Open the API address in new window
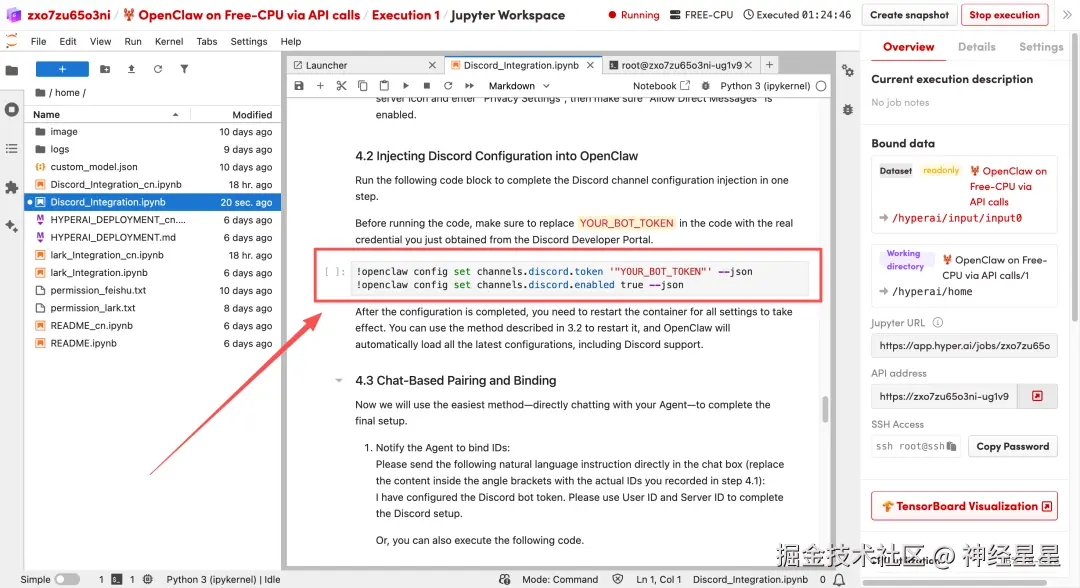1080x588 pixels. click(x=1037, y=396)
